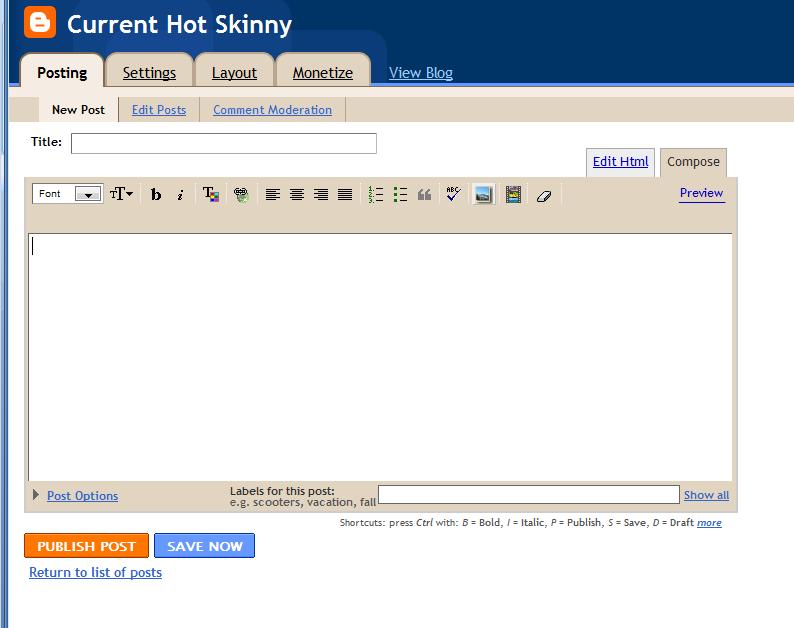This screenshot has height=628, width=794.
Task: Open the font size tool
Action: [122, 194]
